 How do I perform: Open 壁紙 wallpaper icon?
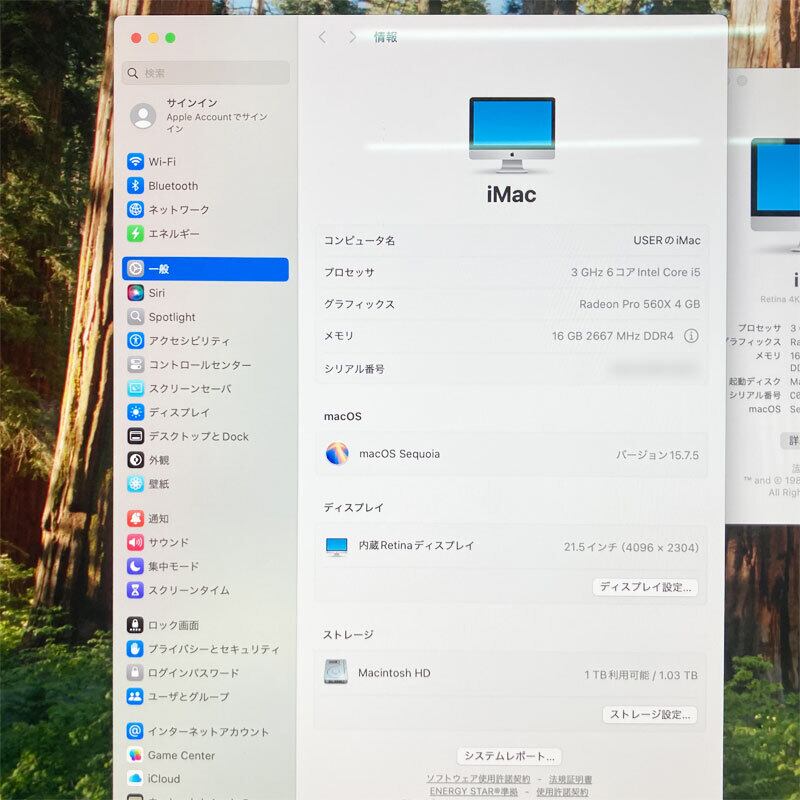(135, 484)
